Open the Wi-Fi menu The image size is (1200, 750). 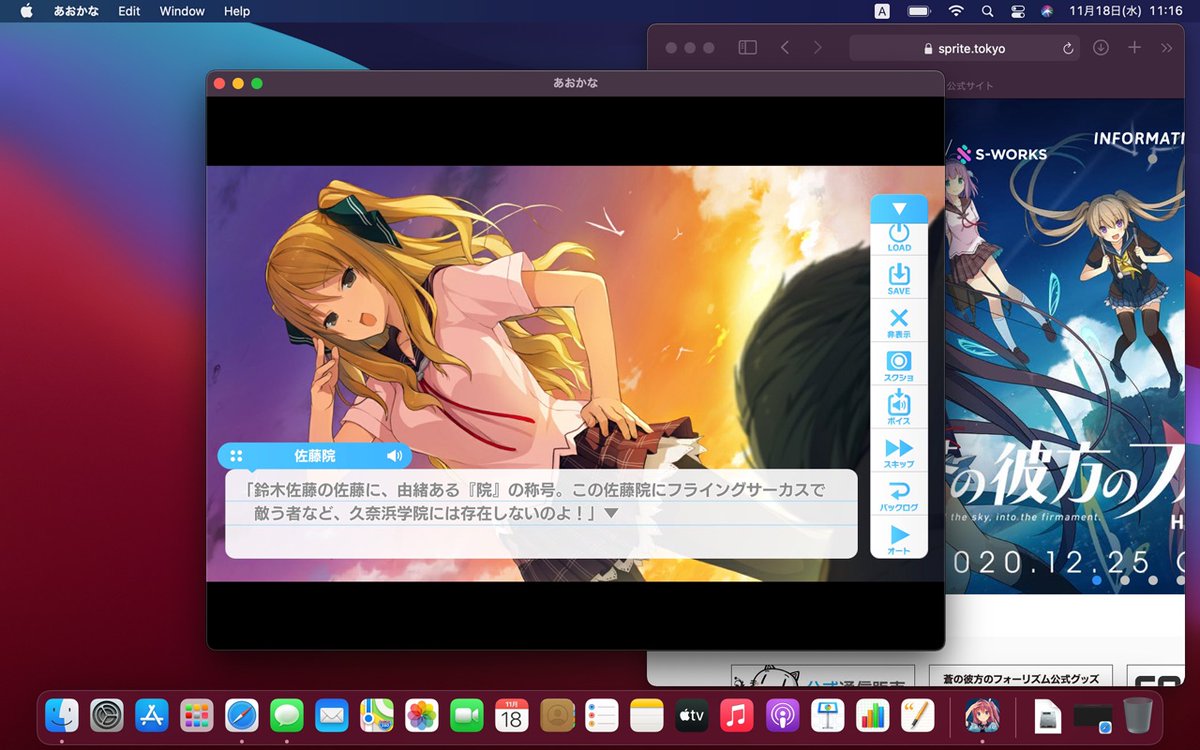point(956,11)
